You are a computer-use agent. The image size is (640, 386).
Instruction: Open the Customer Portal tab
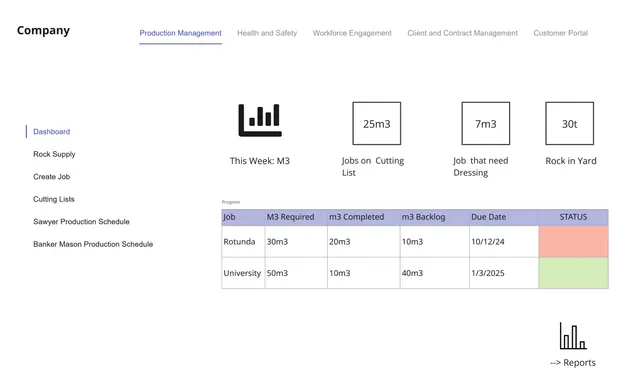coord(560,33)
